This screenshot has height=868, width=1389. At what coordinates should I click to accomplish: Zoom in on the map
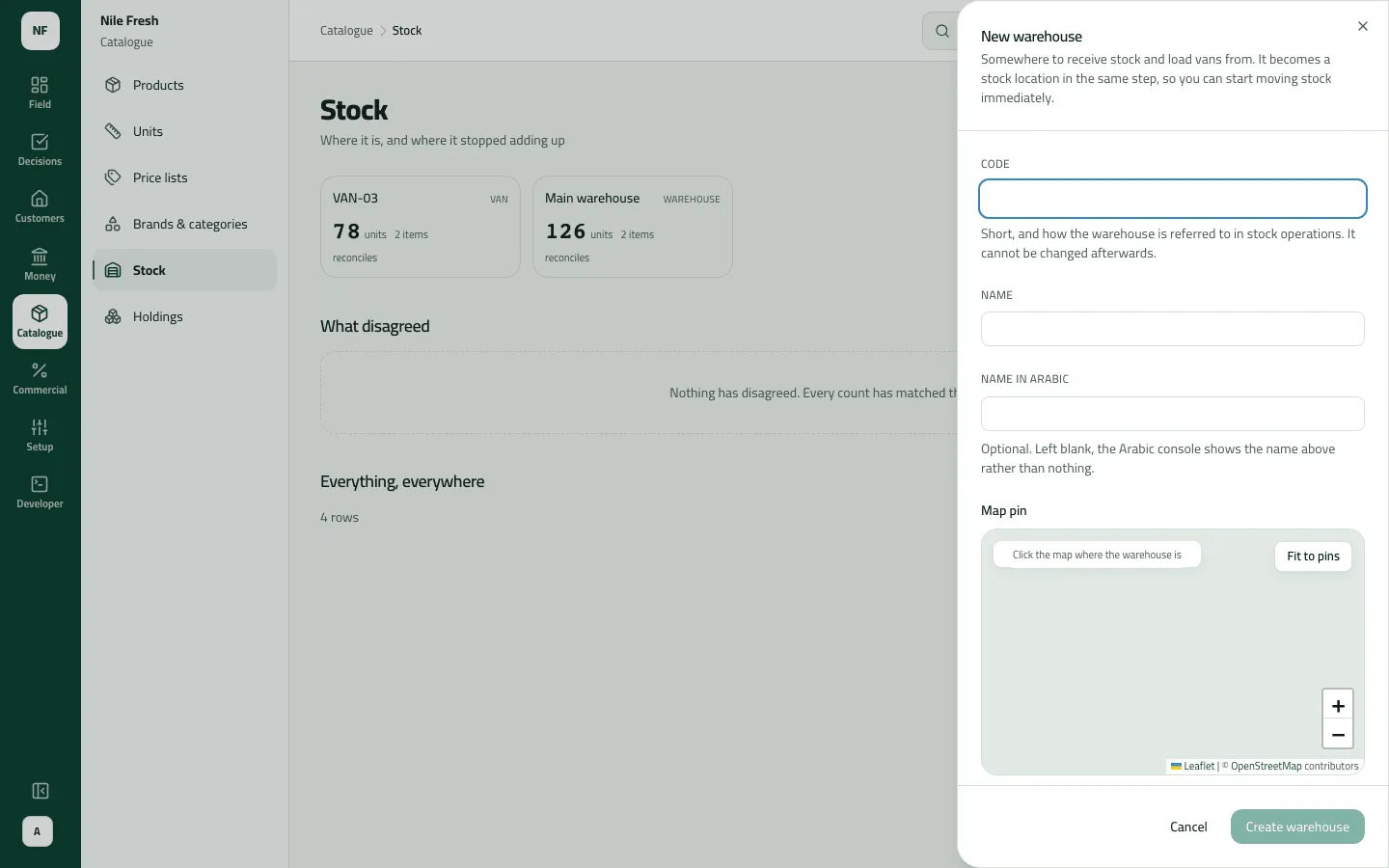[1338, 705]
